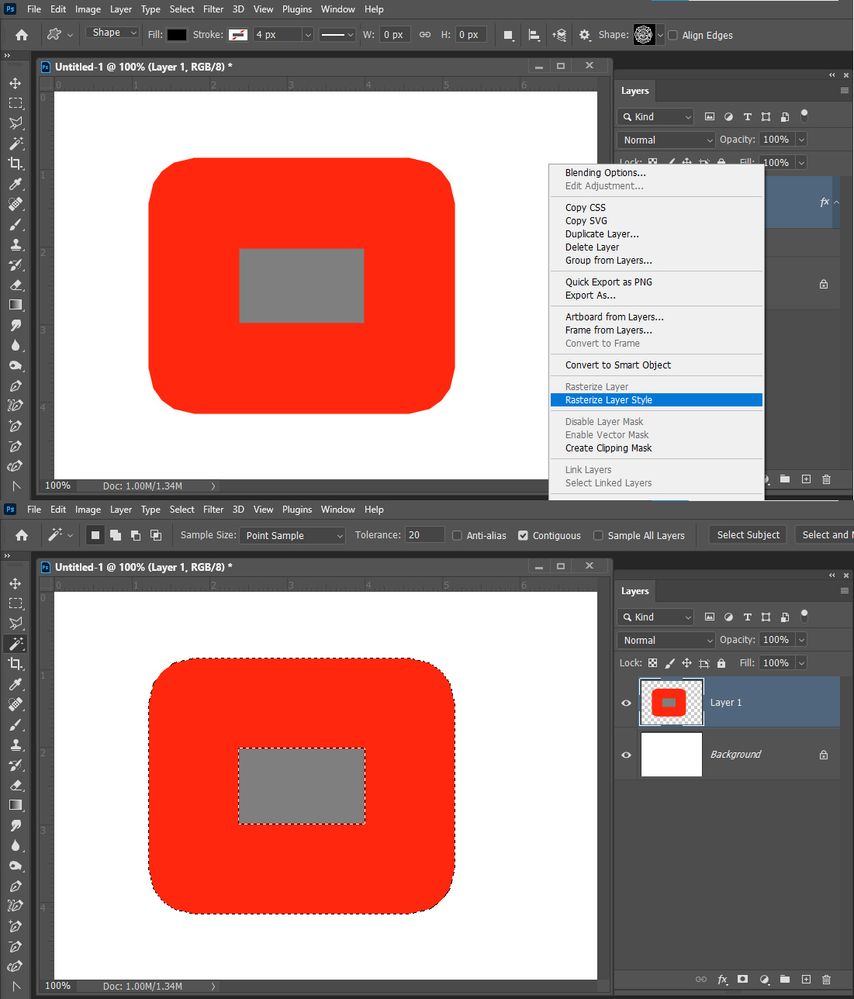
Task: Click the New selection icon in Magic Wand options
Action: 95,535
